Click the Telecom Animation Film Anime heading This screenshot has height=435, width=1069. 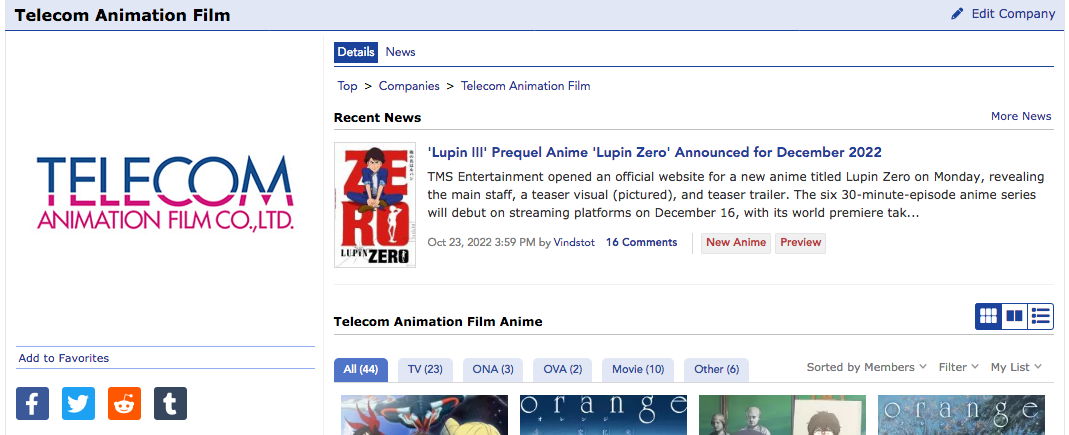tap(438, 321)
